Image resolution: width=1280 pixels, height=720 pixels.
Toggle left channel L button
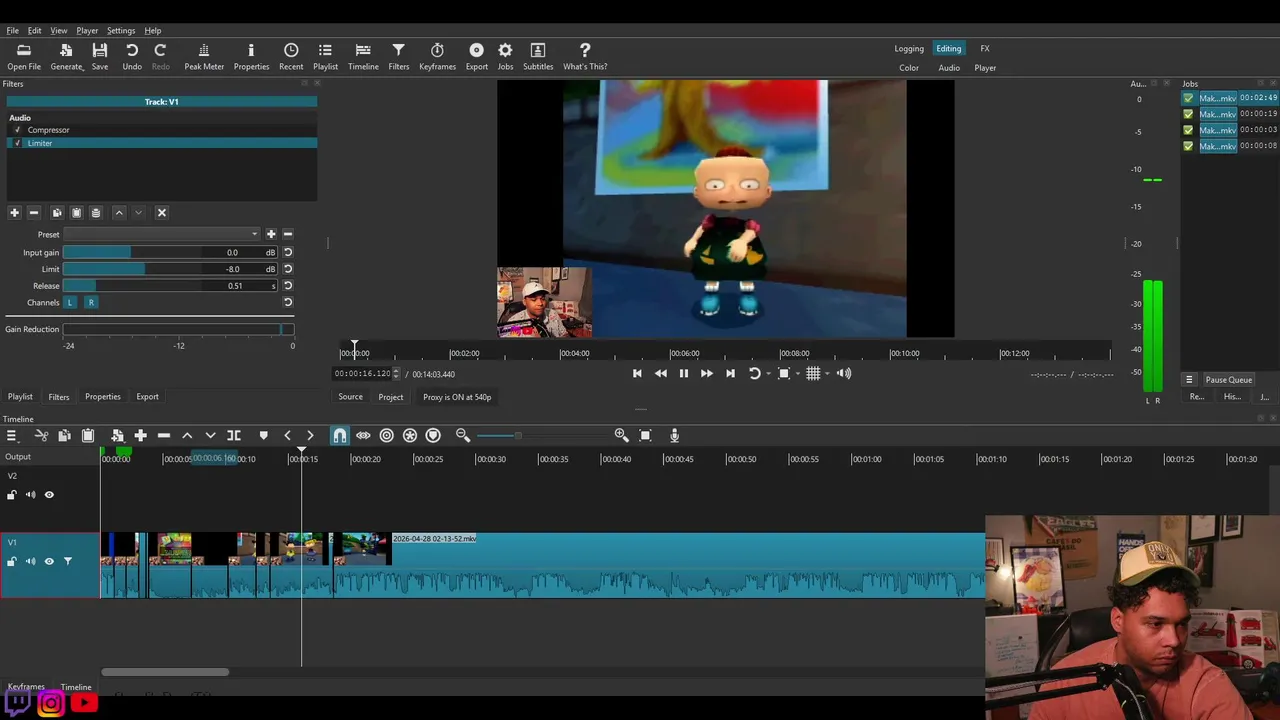click(70, 303)
